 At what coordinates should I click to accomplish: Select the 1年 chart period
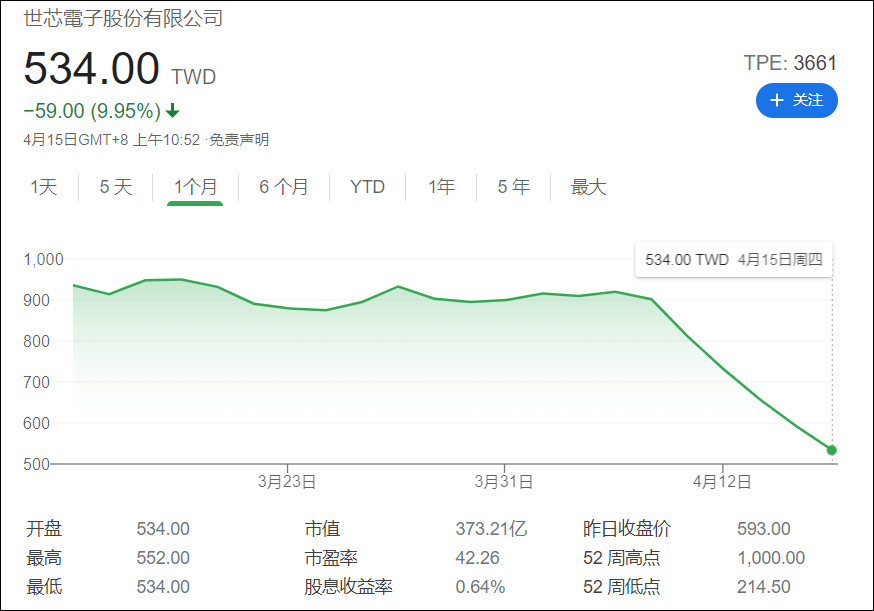pyautogui.click(x=440, y=186)
